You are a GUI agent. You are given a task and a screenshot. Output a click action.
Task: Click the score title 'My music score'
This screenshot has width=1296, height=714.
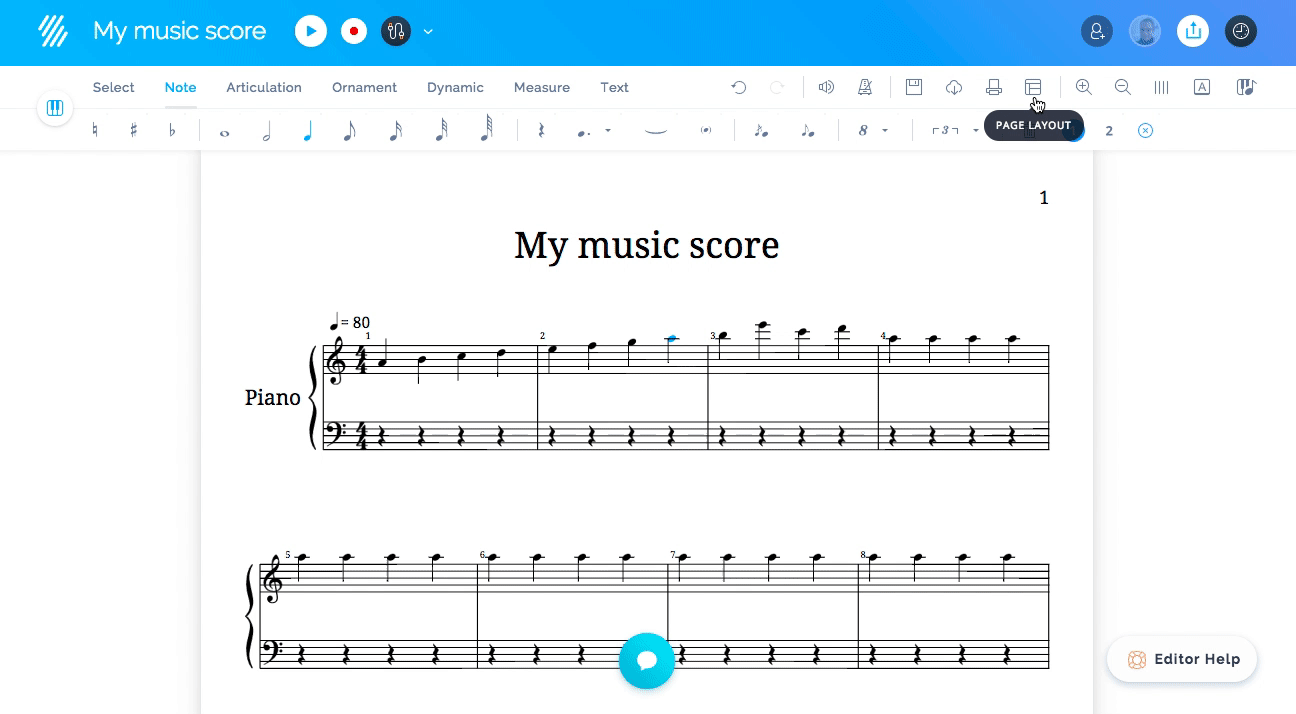click(646, 245)
